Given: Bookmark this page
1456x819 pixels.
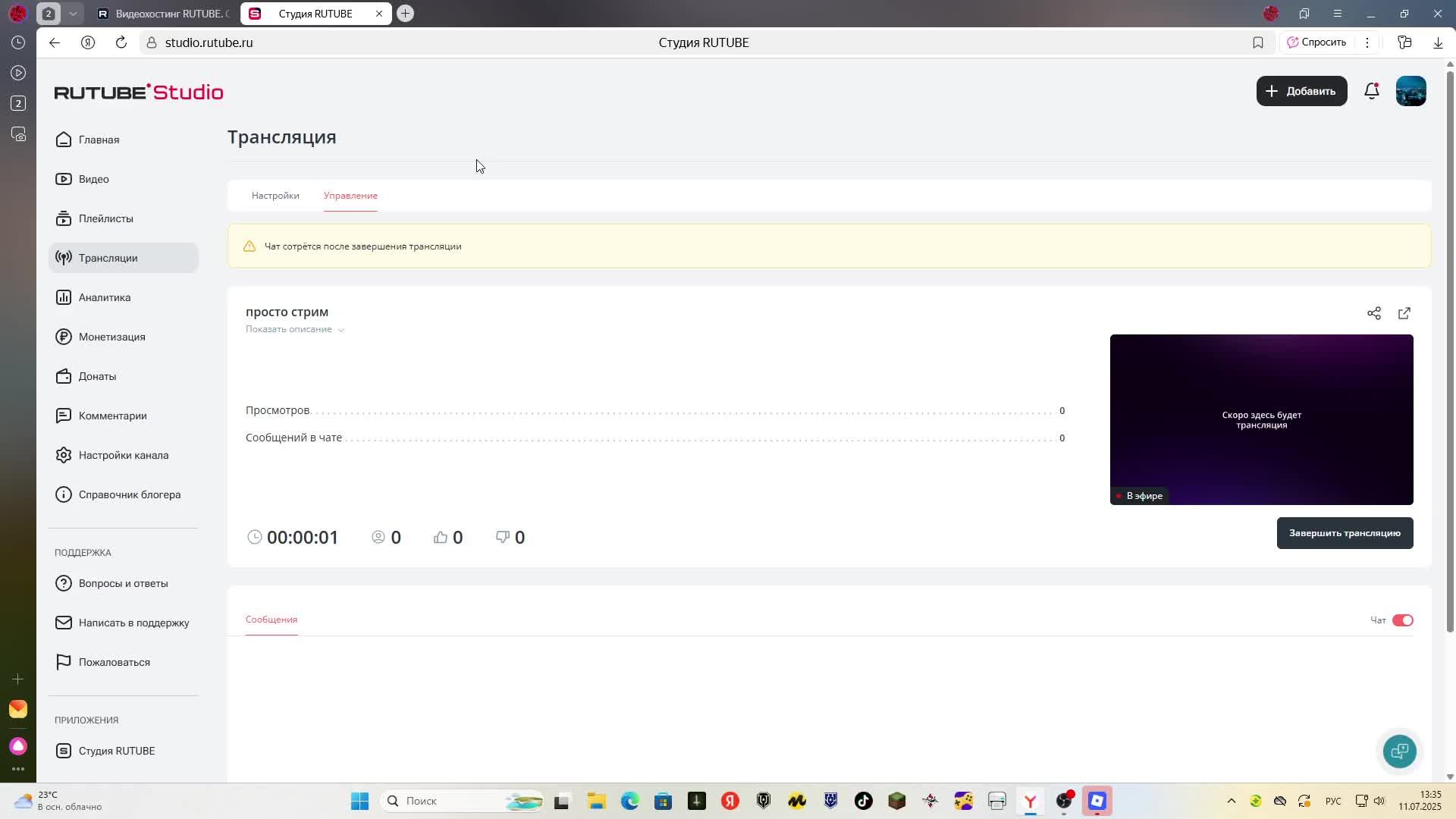Looking at the screenshot, I should (1258, 42).
